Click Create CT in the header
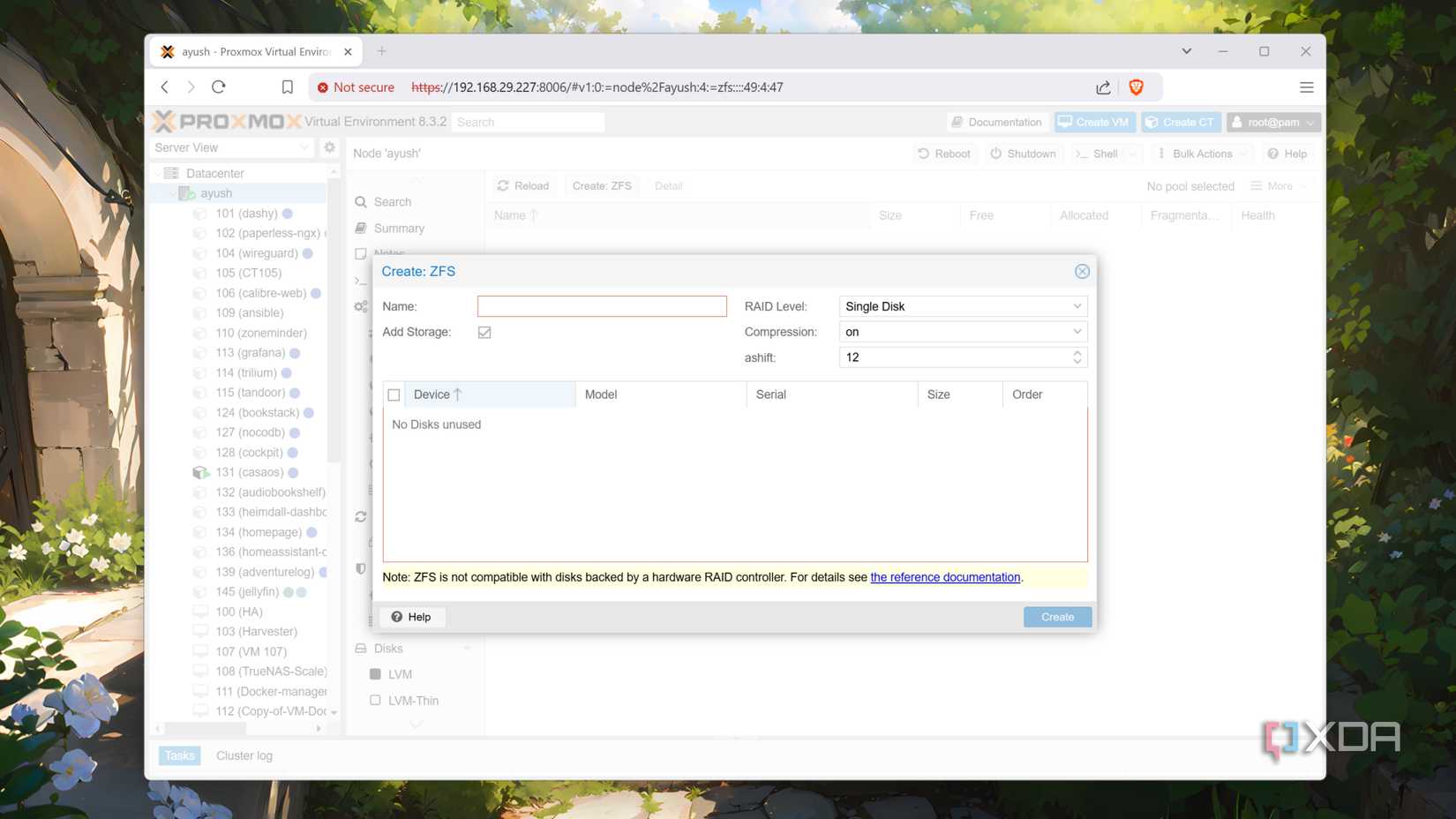 pyautogui.click(x=1181, y=122)
